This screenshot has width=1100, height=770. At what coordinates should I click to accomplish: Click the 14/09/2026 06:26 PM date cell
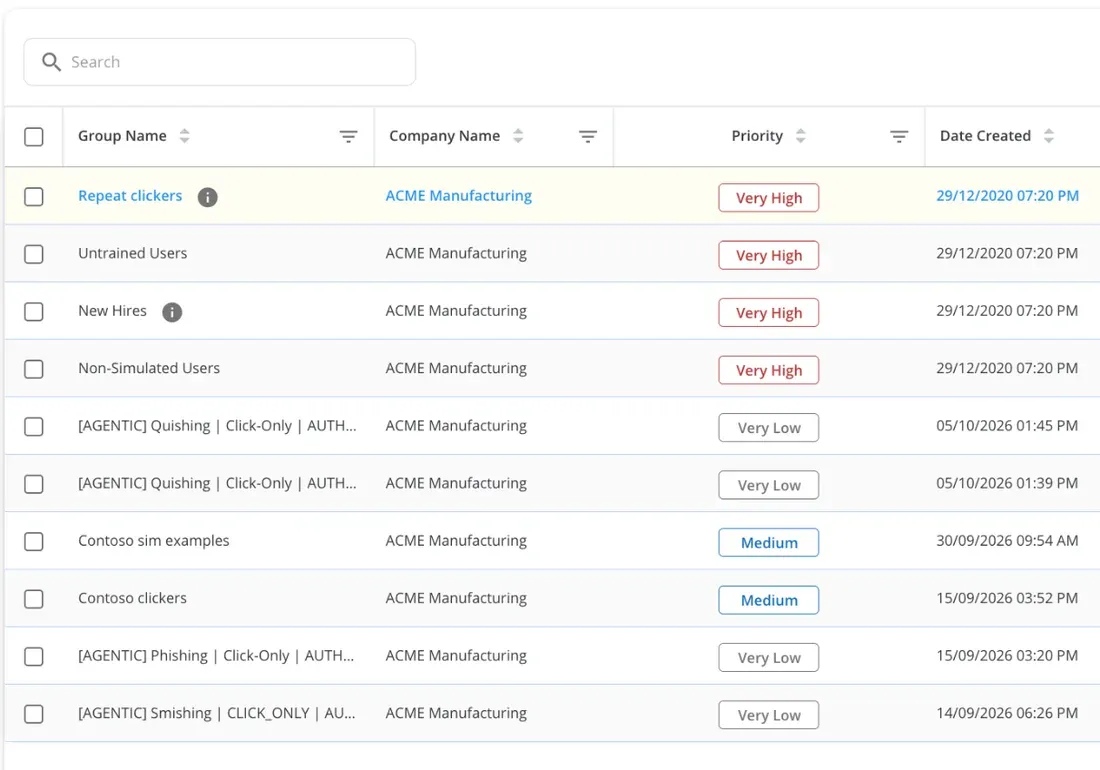pos(1007,713)
